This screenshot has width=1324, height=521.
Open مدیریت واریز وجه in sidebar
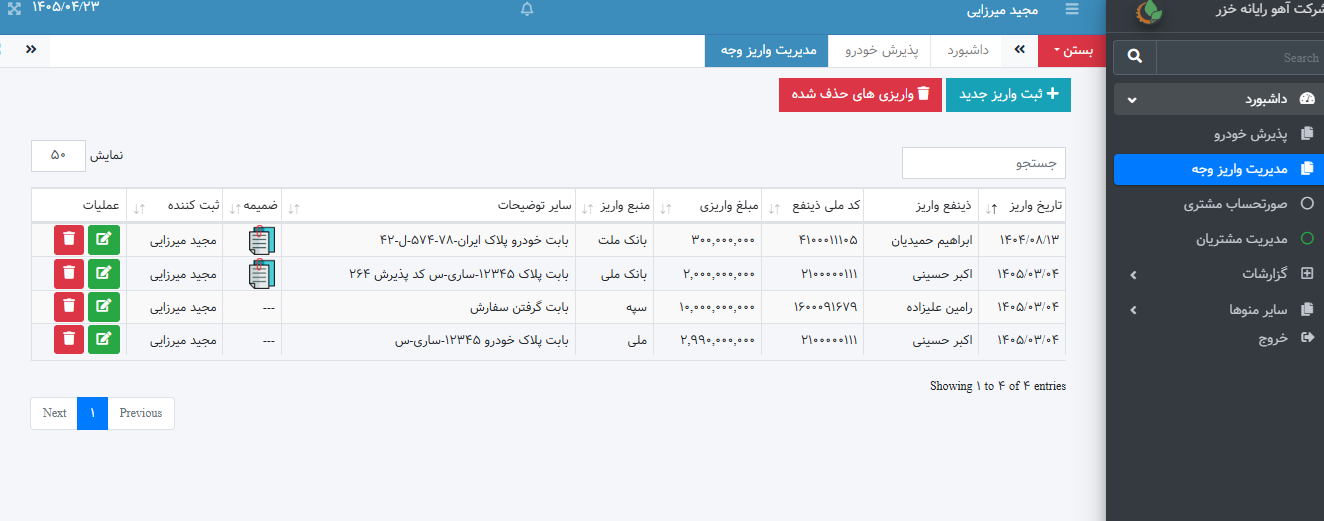1218,169
